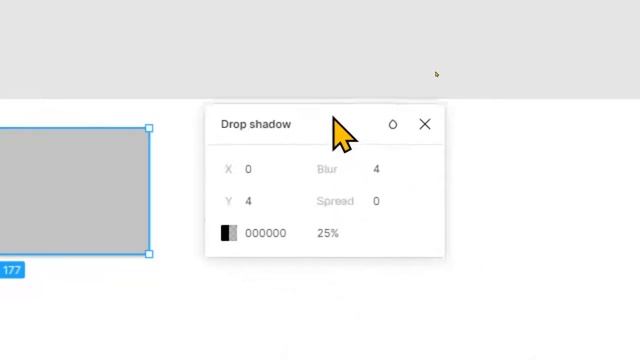Image resolution: width=640 pixels, height=360 pixels.
Task: Click the 25% opacity field
Action: click(x=328, y=233)
